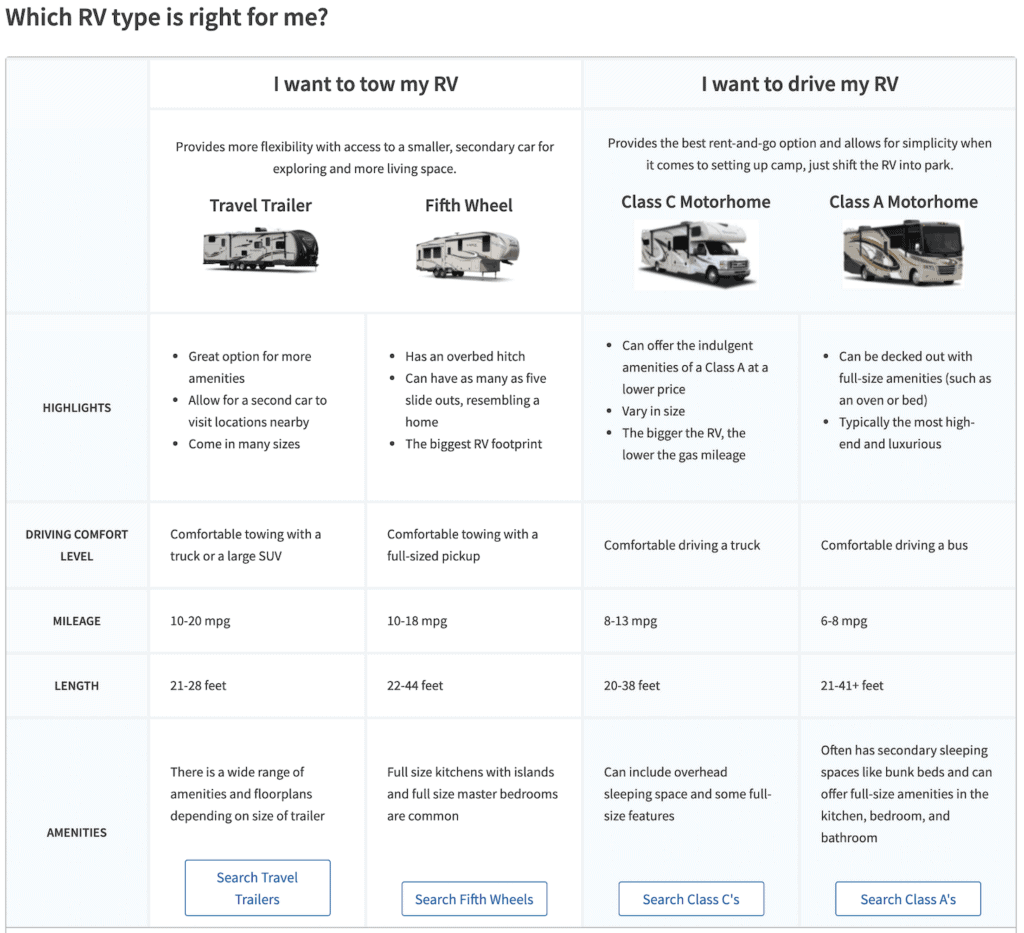Click the Fifth Wheel RV picture
The width and height of the screenshot is (1024, 933).
(x=468, y=254)
